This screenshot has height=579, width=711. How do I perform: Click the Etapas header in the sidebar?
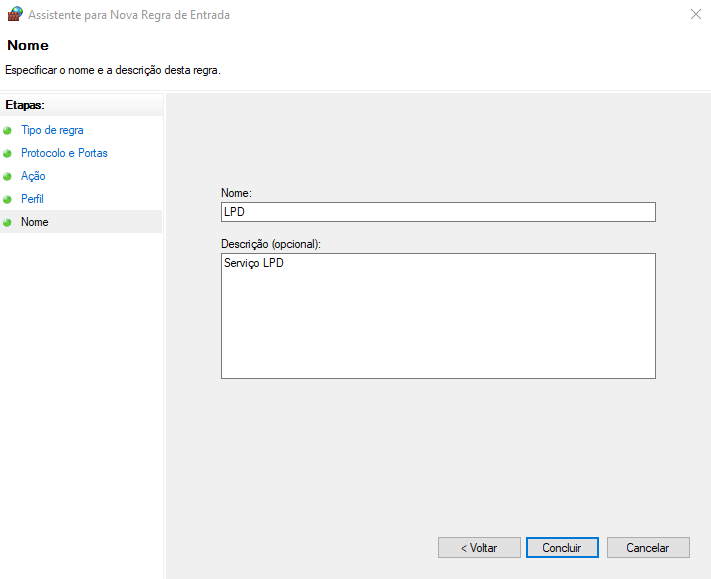tap(25, 104)
